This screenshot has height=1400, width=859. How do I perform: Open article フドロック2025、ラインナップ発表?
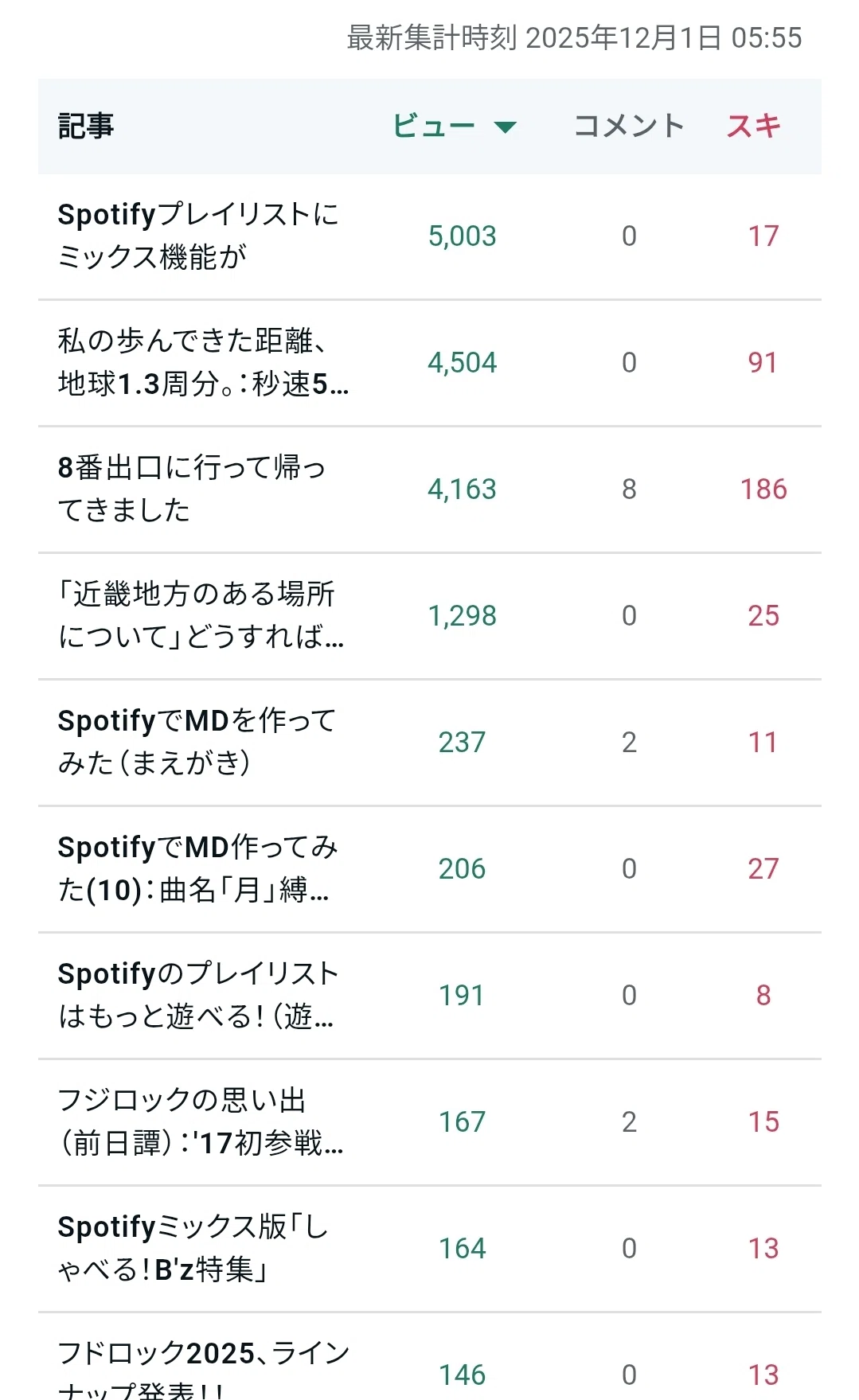(204, 1369)
